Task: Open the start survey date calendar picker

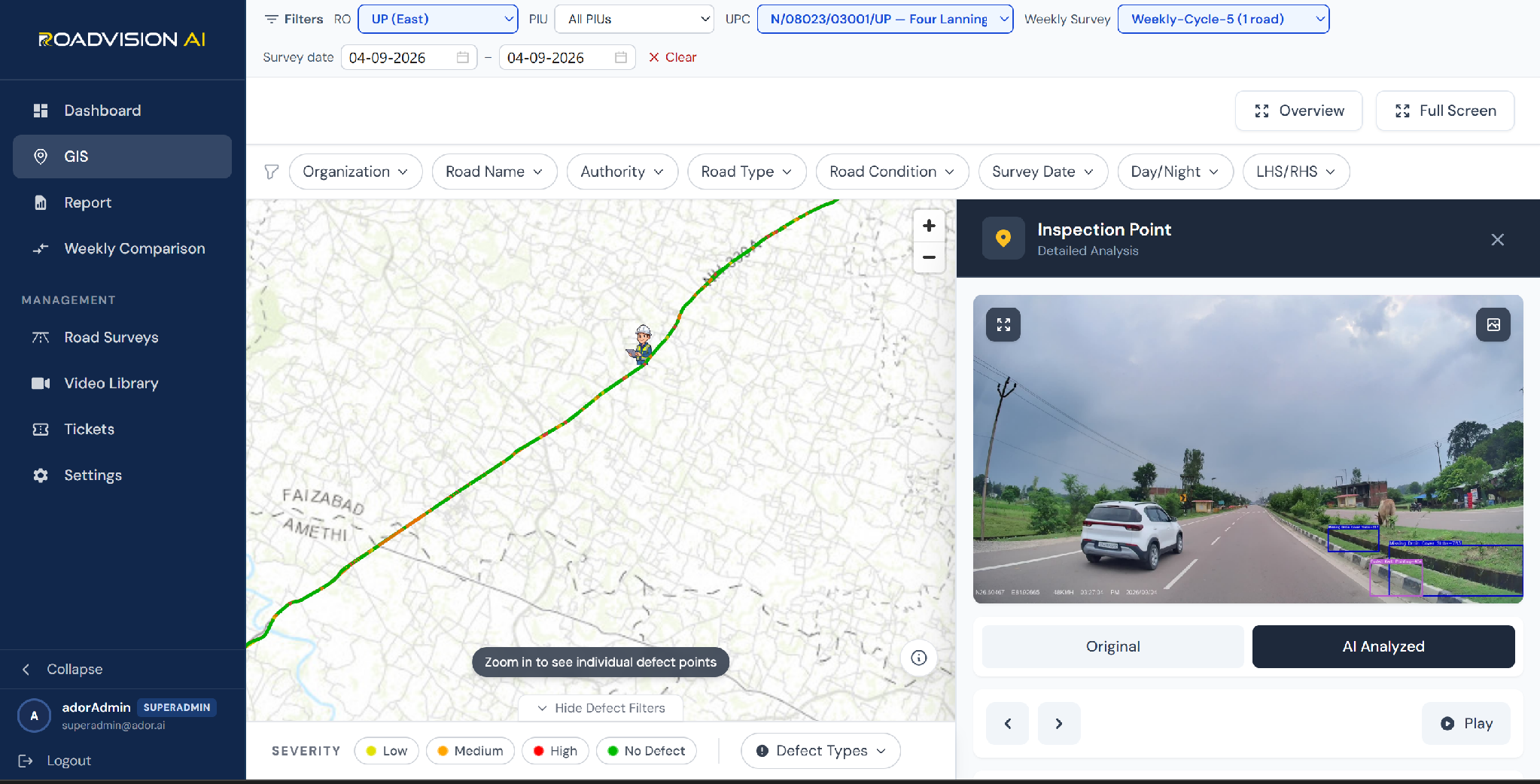Action: coord(462,57)
